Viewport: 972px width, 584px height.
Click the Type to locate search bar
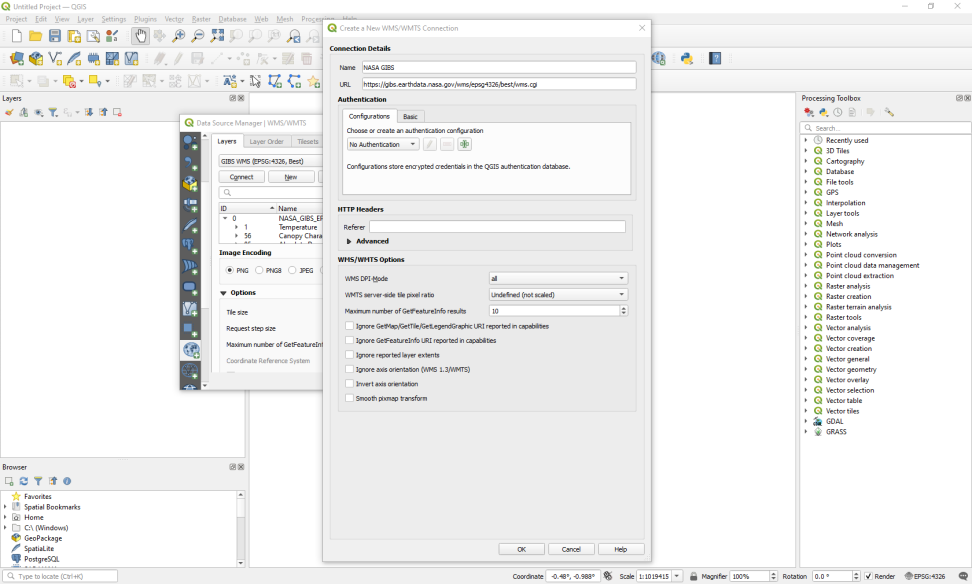(60, 576)
